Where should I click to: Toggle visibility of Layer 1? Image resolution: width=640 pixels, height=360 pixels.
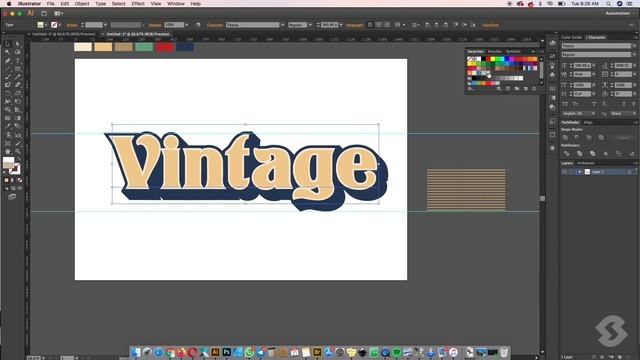pos(565,172)
